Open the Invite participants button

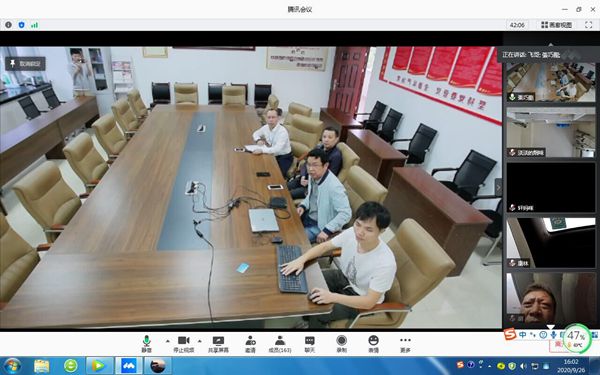tap(250, 344)
